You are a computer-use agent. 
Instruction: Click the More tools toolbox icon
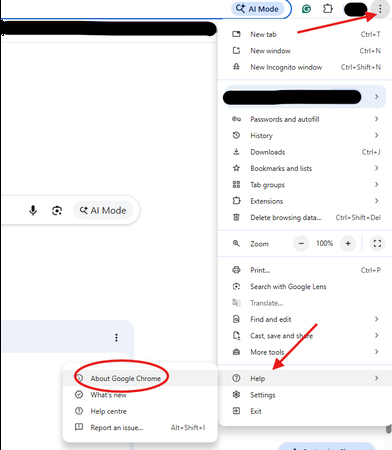pyautogui.click(x=236, y=352)
